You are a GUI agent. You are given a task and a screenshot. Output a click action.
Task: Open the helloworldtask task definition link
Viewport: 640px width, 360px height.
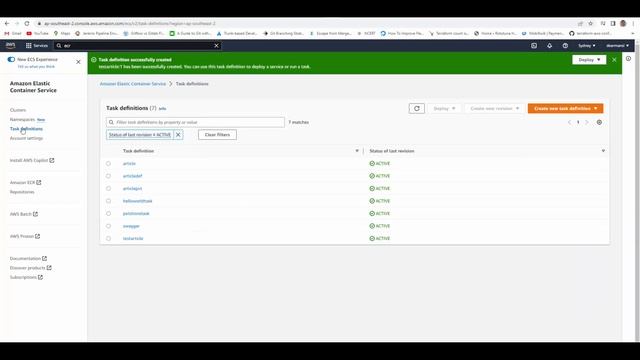coord(138,201)
